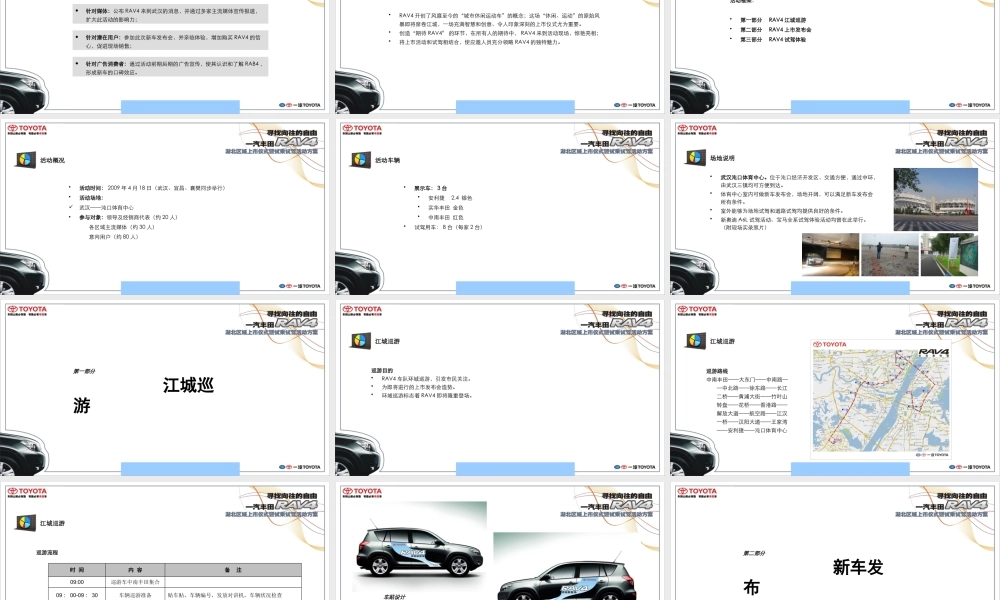
Task: Click the 巡游目的 heading
Action: (382, 370)
